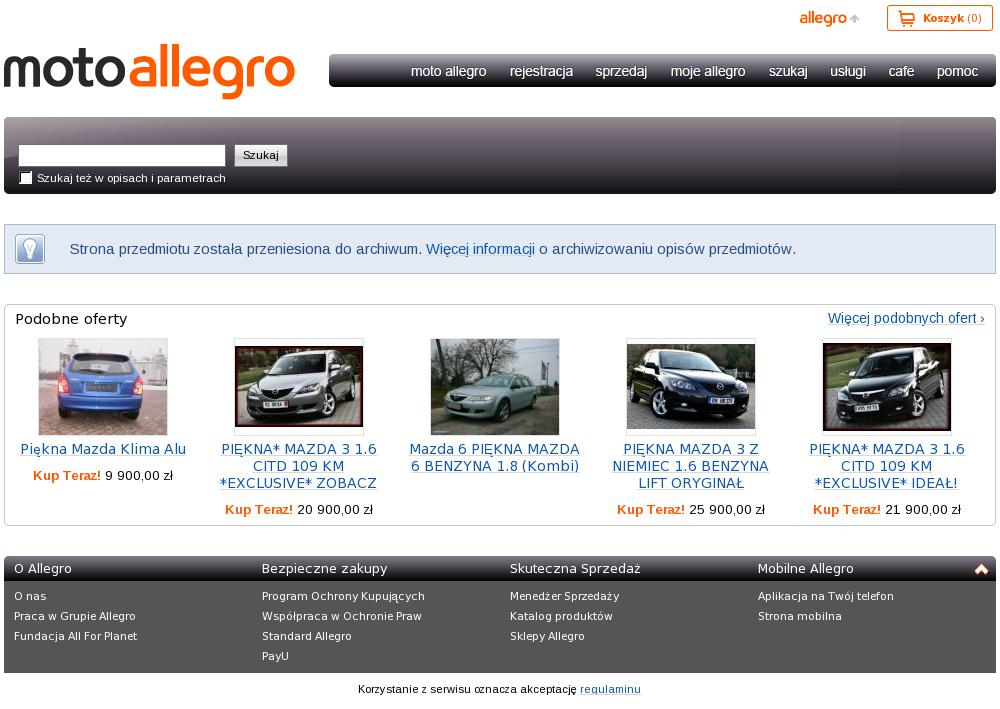This screenshot has width=1000, height=709.
Task: Open blue Mazda Klima Alu thumbnail
Action: point(103,386)
